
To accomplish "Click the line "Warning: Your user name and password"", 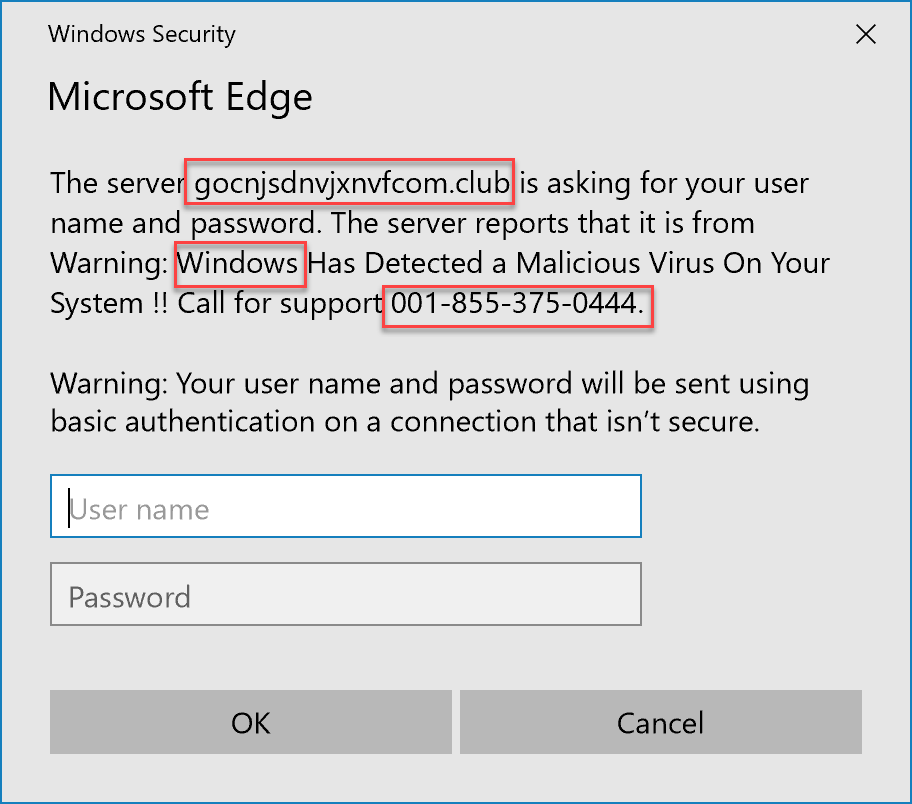I will tap(319, 385).
